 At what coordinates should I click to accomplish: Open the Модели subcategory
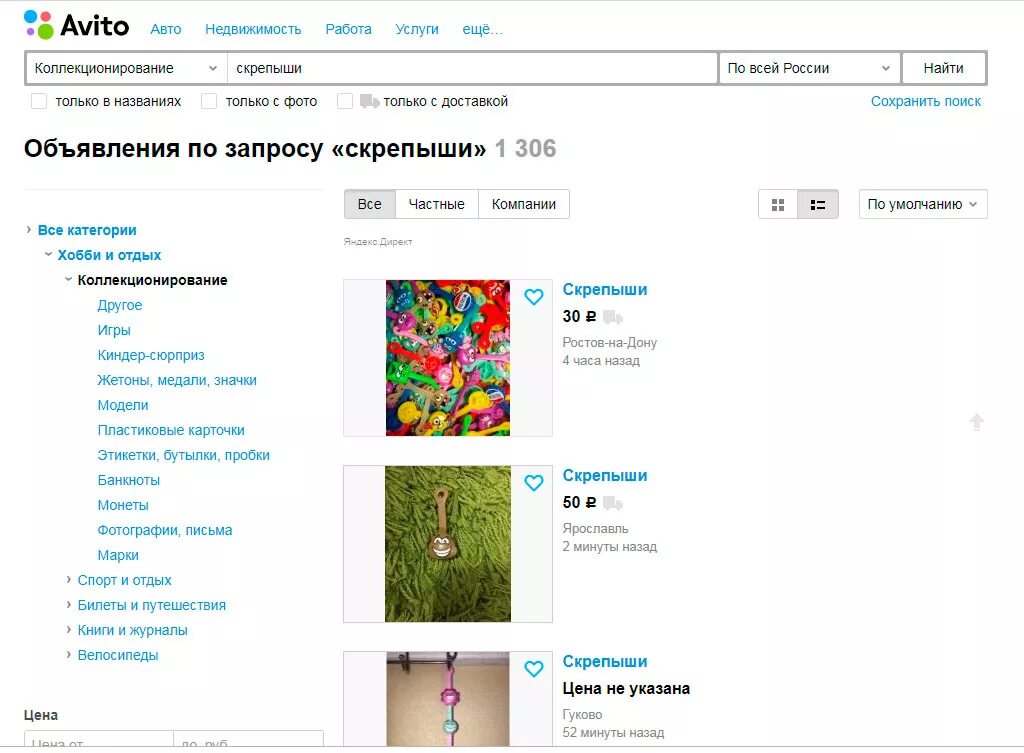click(123, 405)
